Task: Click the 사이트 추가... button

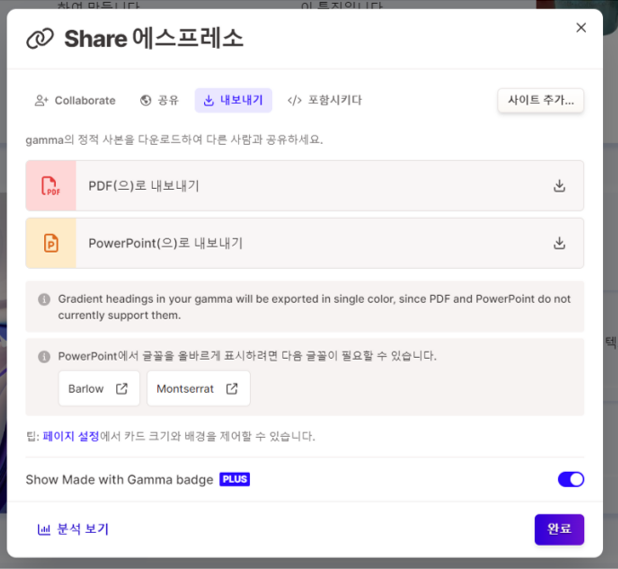Action: point(540,100)
